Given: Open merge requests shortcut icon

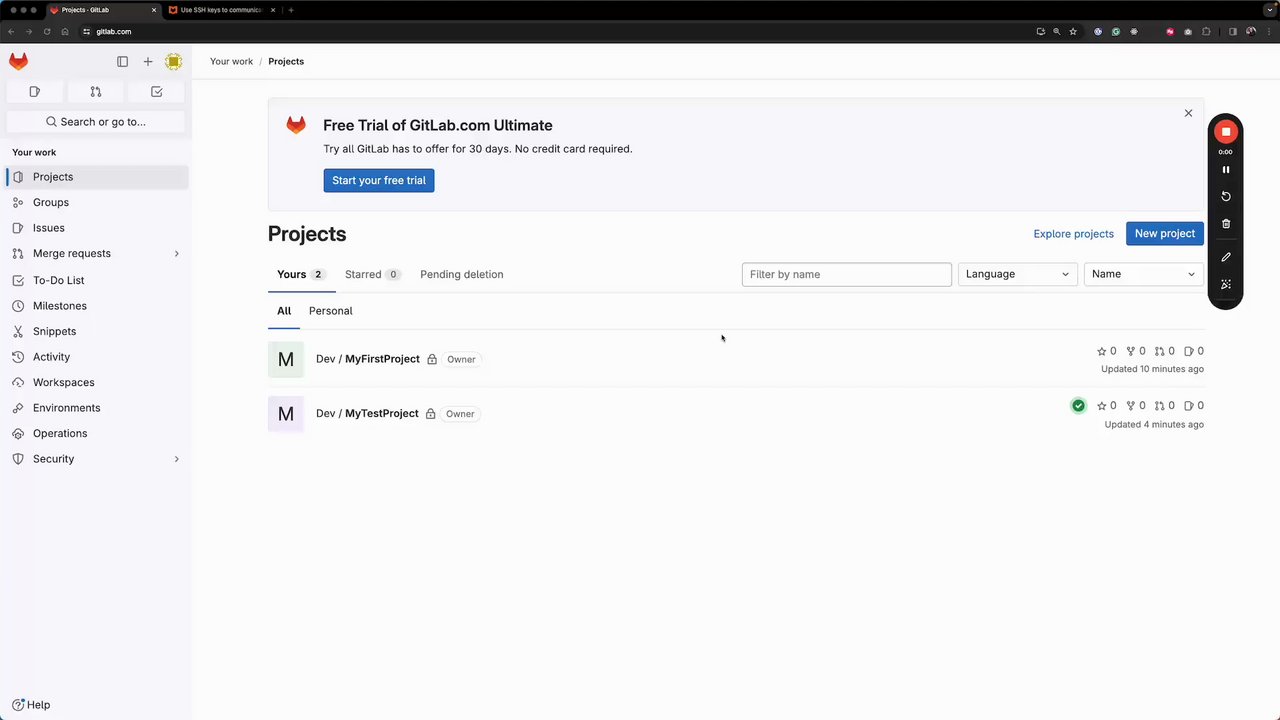Looking at the screenshot, I should coord(96,92).
